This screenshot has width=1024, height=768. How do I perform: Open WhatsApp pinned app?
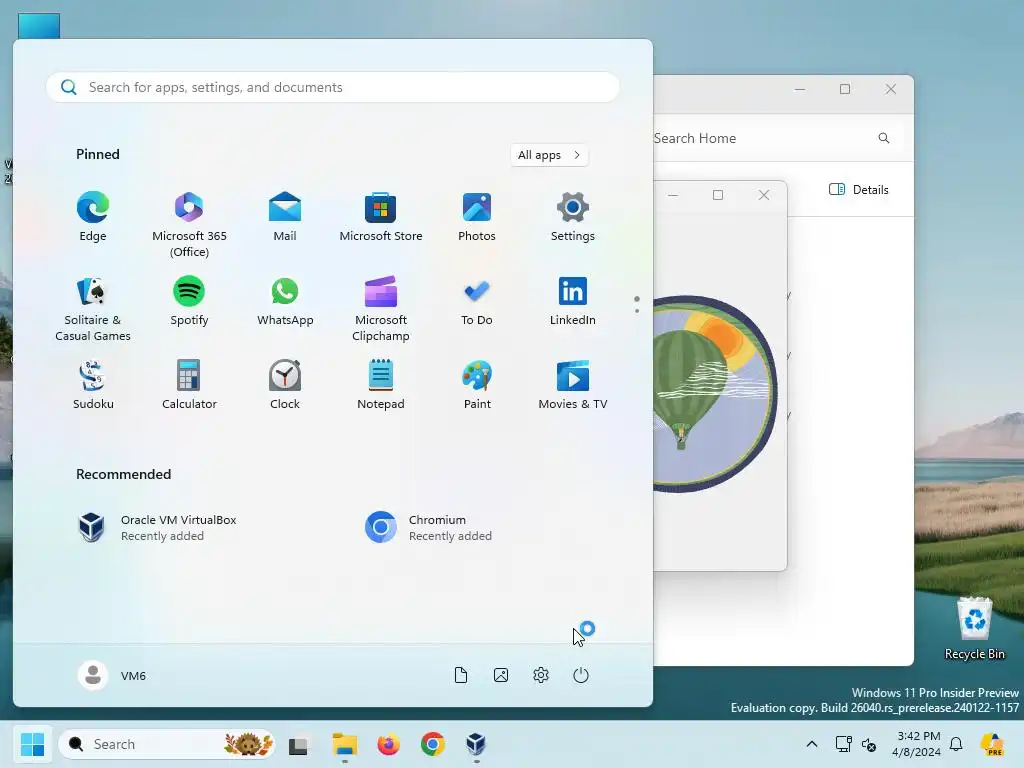click(285, 302)
